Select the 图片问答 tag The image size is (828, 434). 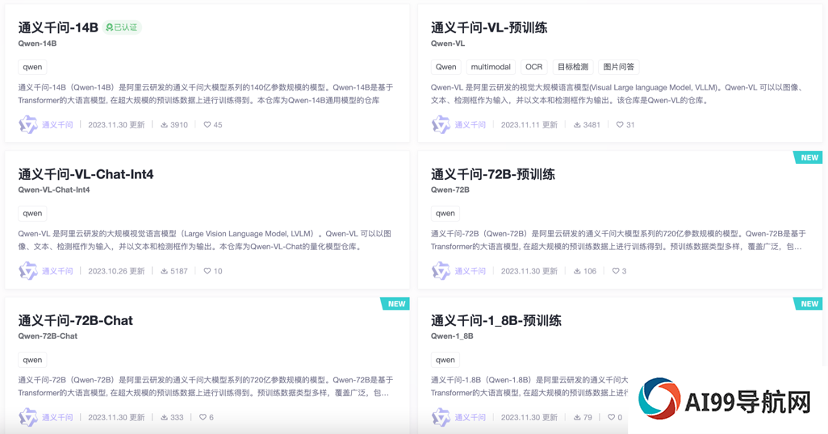[x=619, y=67]
